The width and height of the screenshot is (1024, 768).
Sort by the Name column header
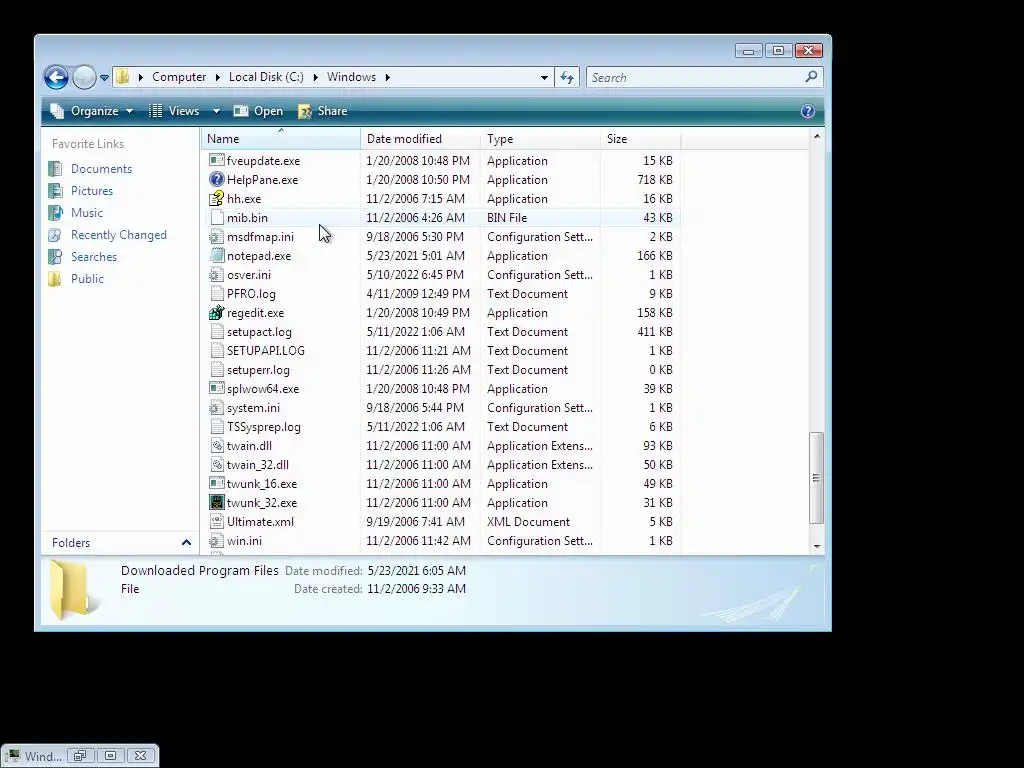(x=281, y=138)
